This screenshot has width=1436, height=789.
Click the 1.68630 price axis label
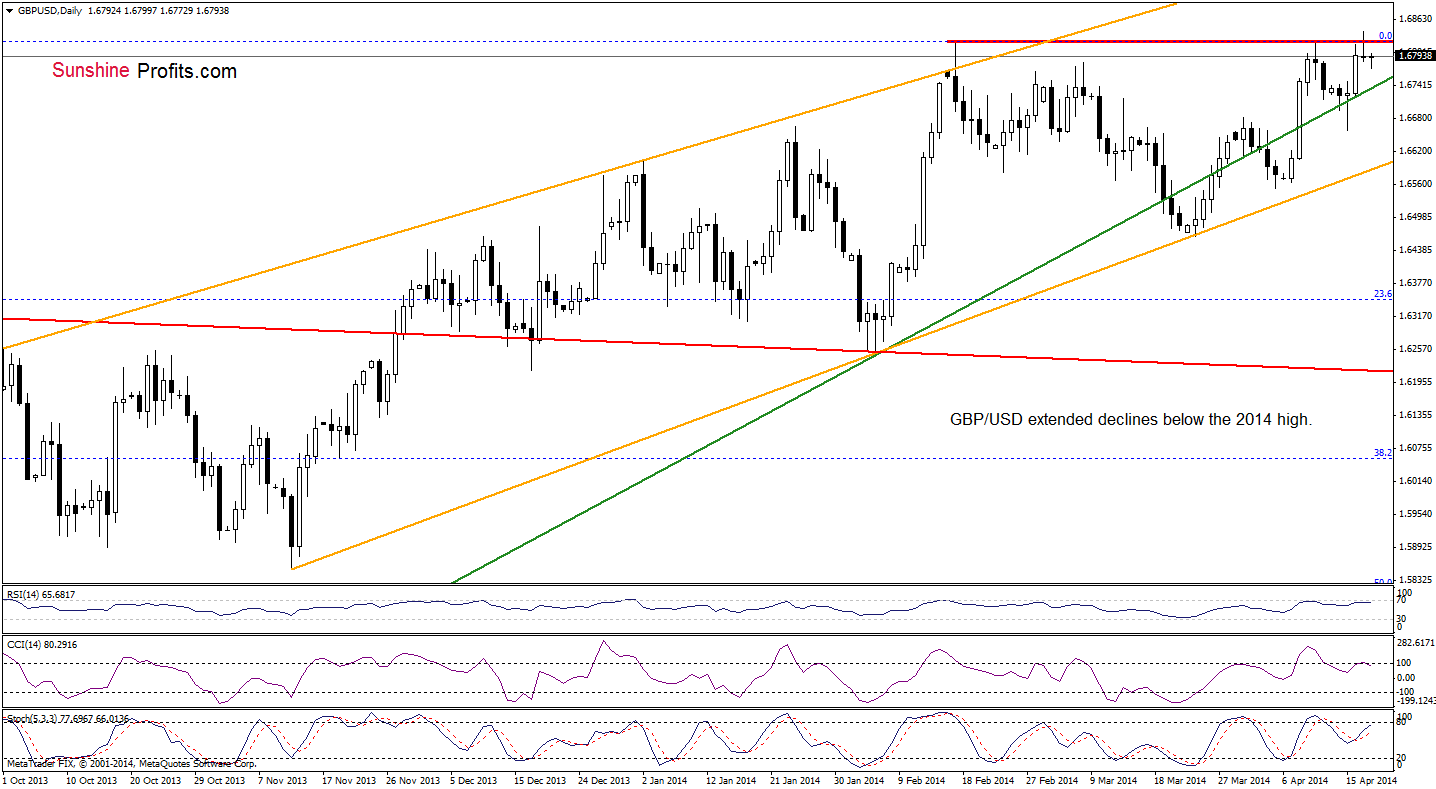(1416, 19)
